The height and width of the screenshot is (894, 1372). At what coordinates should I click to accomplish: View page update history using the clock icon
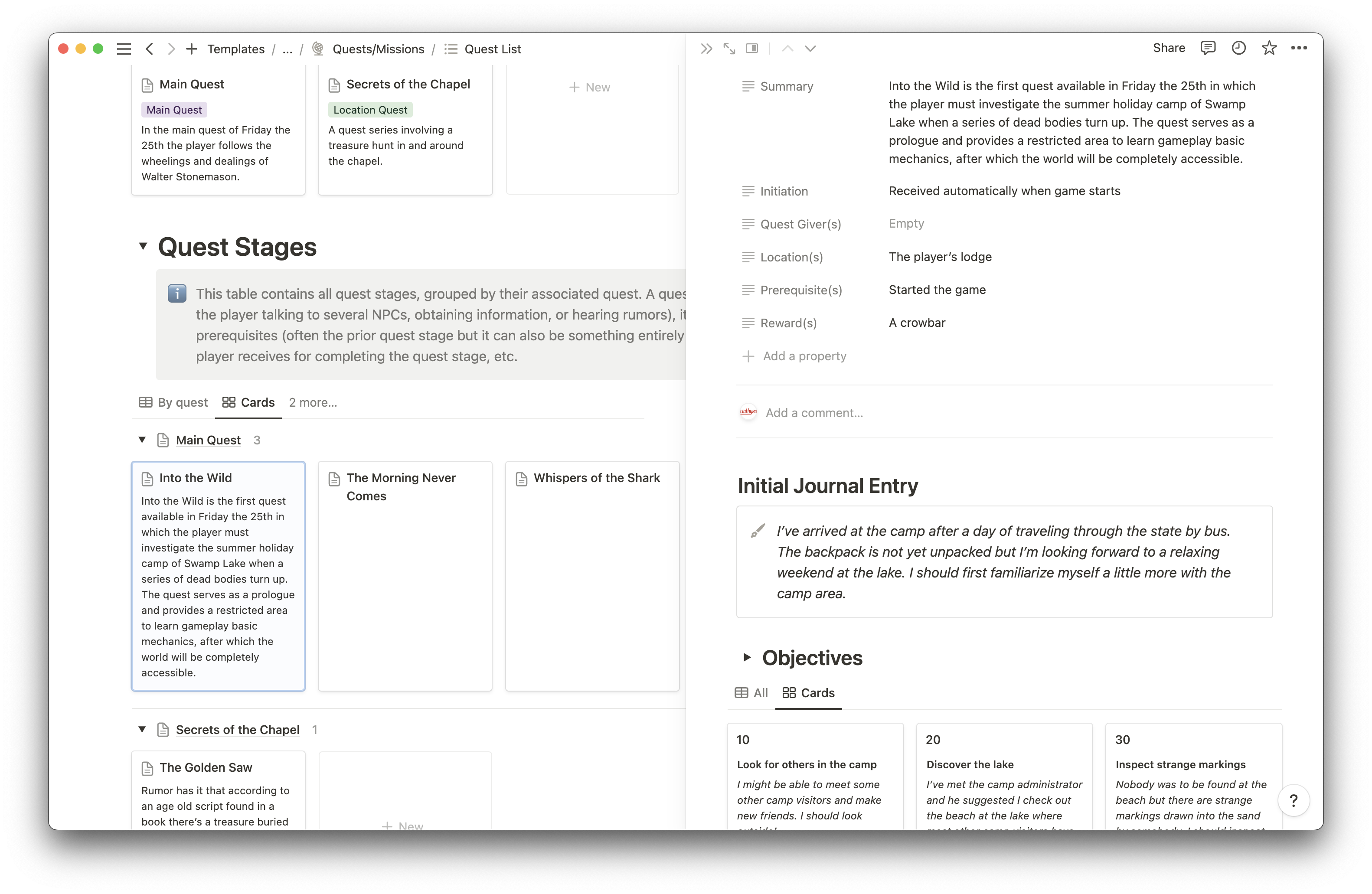coord(1238,48)
